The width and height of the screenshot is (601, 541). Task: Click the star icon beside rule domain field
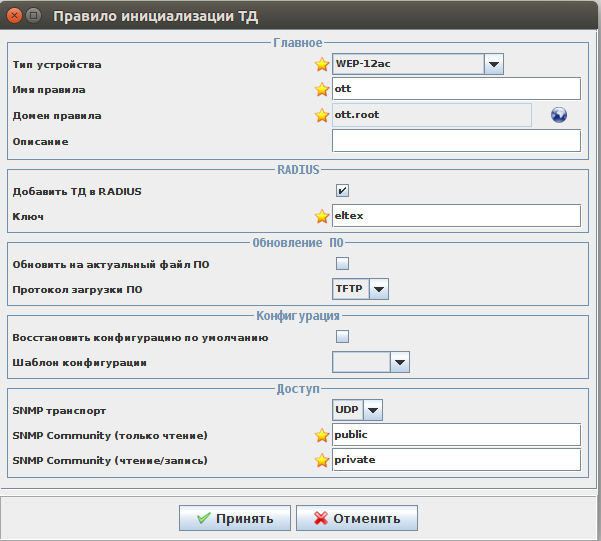click(322, 115)
